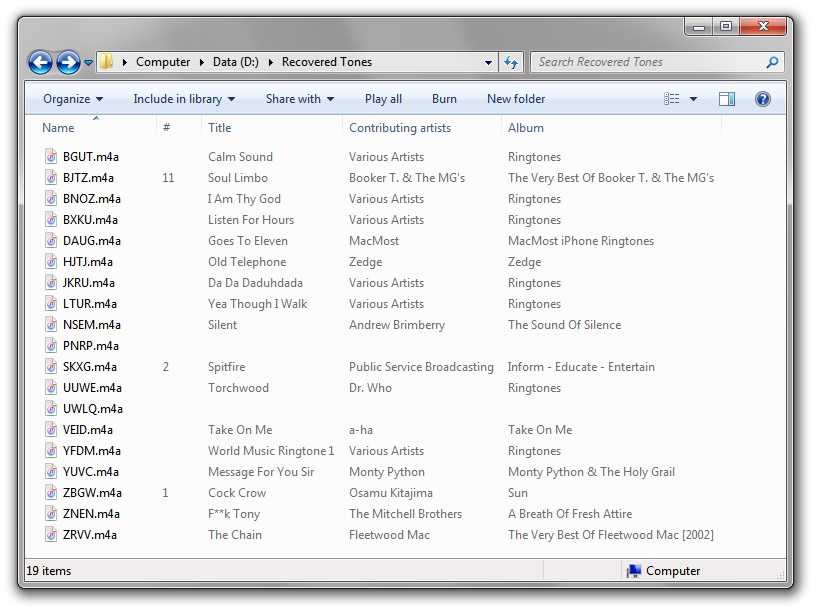Click the ZRVV.m4a audio file icon
This screenshot has height=611, width=814.
[x=52, y=535]
